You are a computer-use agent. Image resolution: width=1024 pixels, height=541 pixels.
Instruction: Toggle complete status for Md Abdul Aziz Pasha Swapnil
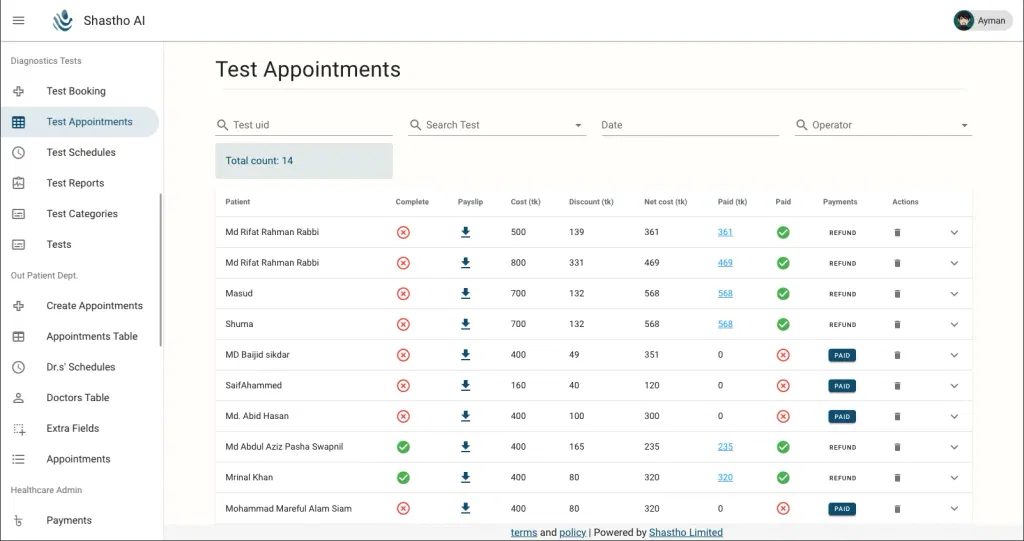[403, 447]
